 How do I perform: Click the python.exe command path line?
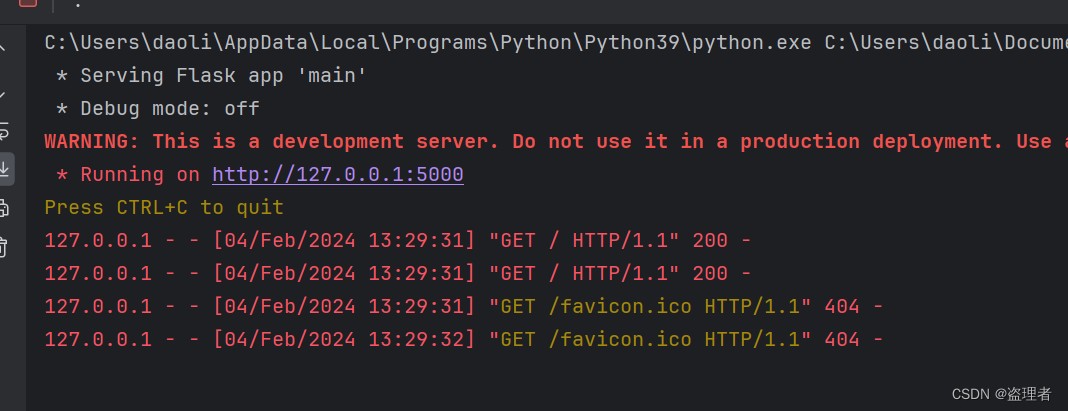[556, 43]
